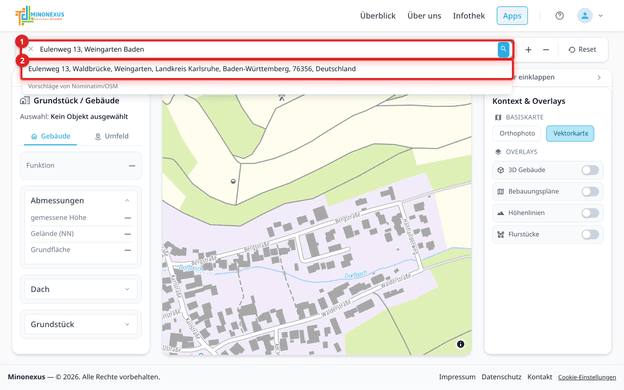Click the Bebauungspläne map icon

(501, 191)
